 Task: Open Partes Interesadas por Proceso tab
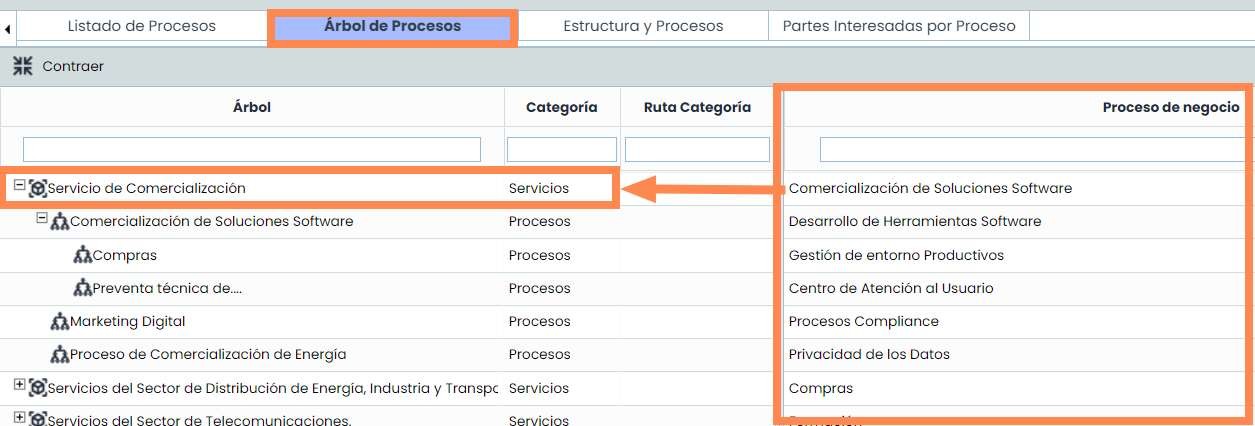[x=899, y=26]
